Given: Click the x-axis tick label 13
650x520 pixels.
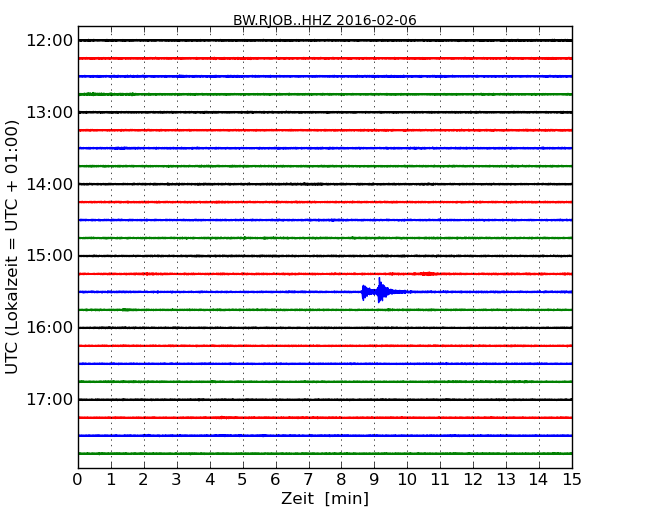Looking at the screenshot, I should pyautogui.click(x=506, y=479).
